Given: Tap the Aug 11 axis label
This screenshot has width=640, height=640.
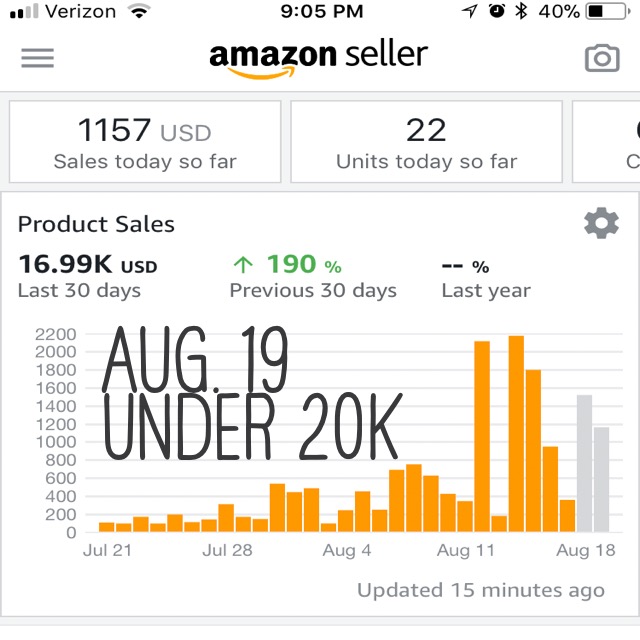Looking at the screenshot, I should coord(466,551).
